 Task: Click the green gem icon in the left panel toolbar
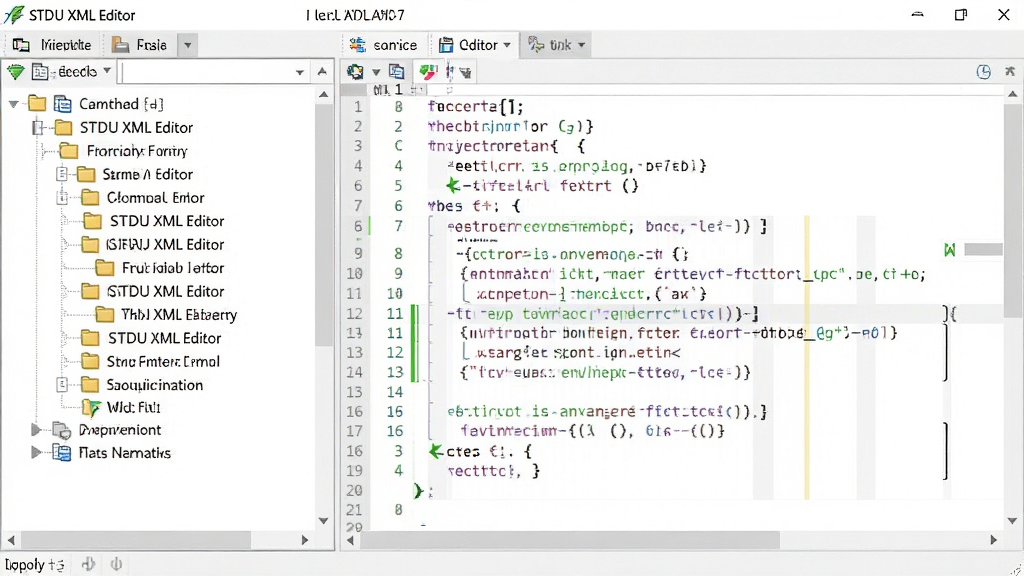tap(16, 72)
